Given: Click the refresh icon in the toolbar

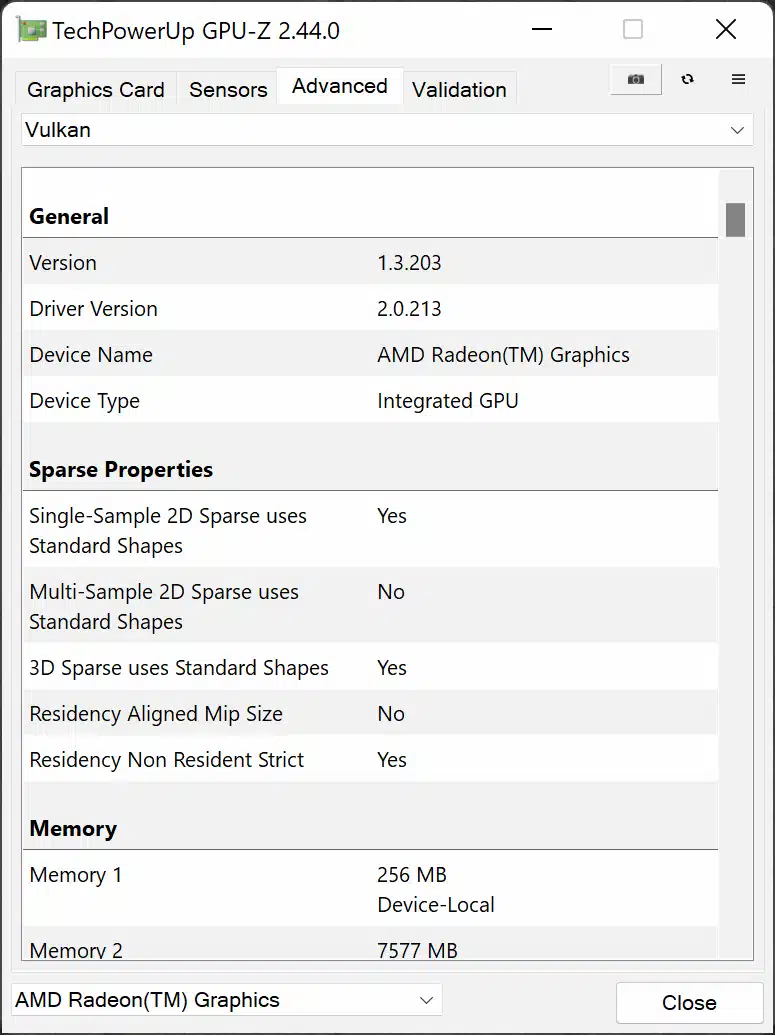Looking at the screenshot, I should (687, 80).
